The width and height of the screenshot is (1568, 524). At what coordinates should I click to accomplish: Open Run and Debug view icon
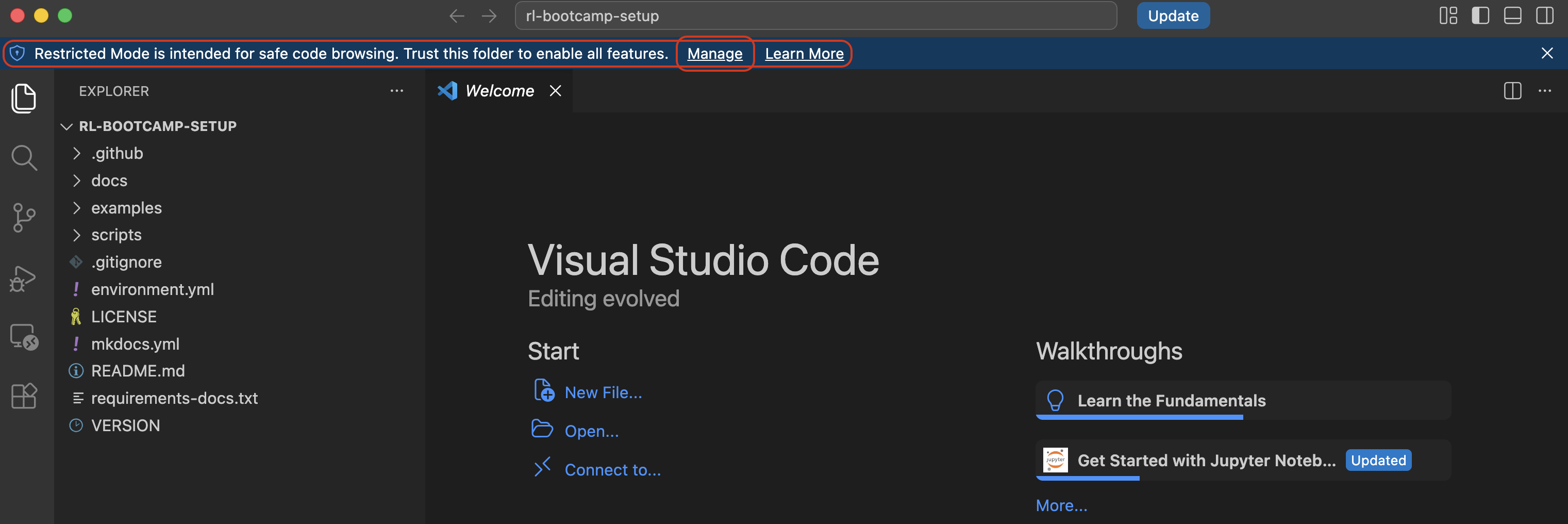[x=23, y=279]
